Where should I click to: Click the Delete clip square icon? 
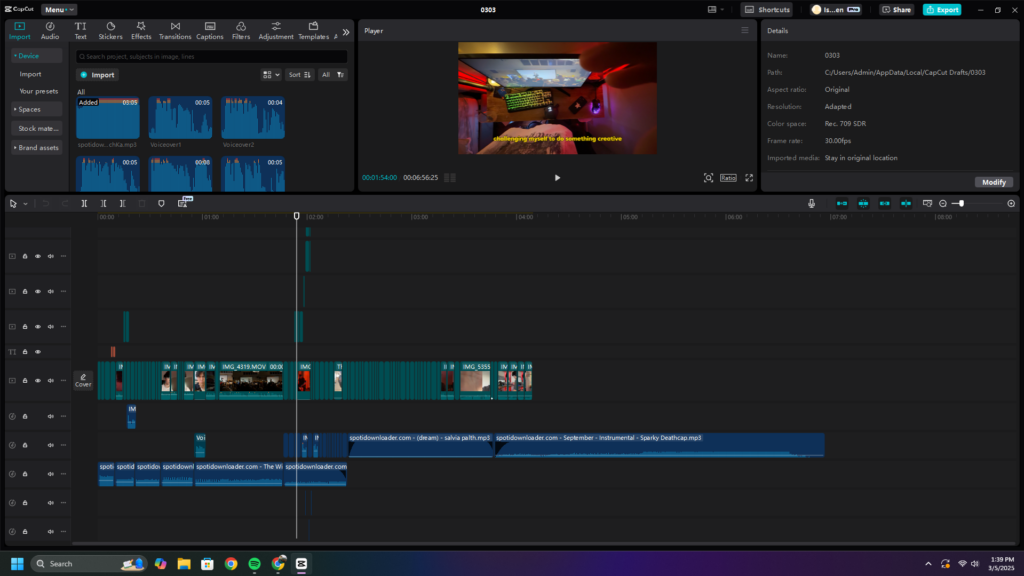click(x=142, y=204)
